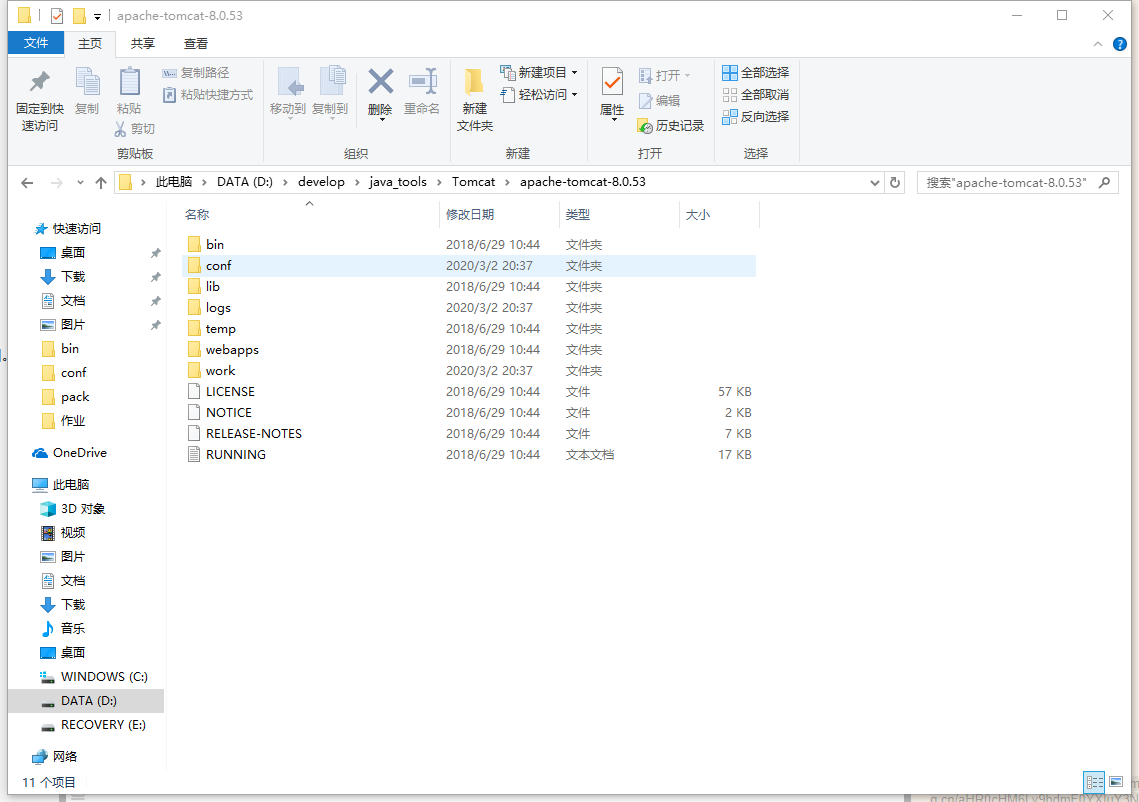This screenshot has height=802, width=1139.
Task: Click the search magnifier icon
Action: [1105, 182]
